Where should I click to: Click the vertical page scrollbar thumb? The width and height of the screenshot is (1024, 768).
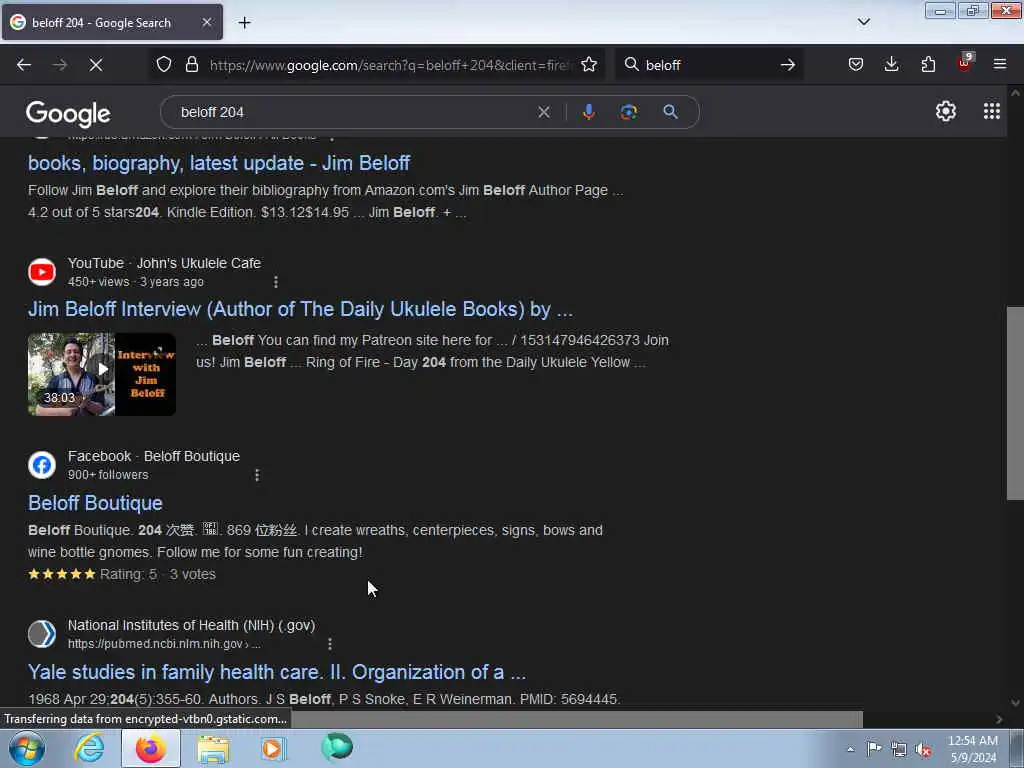(1015, 403)
